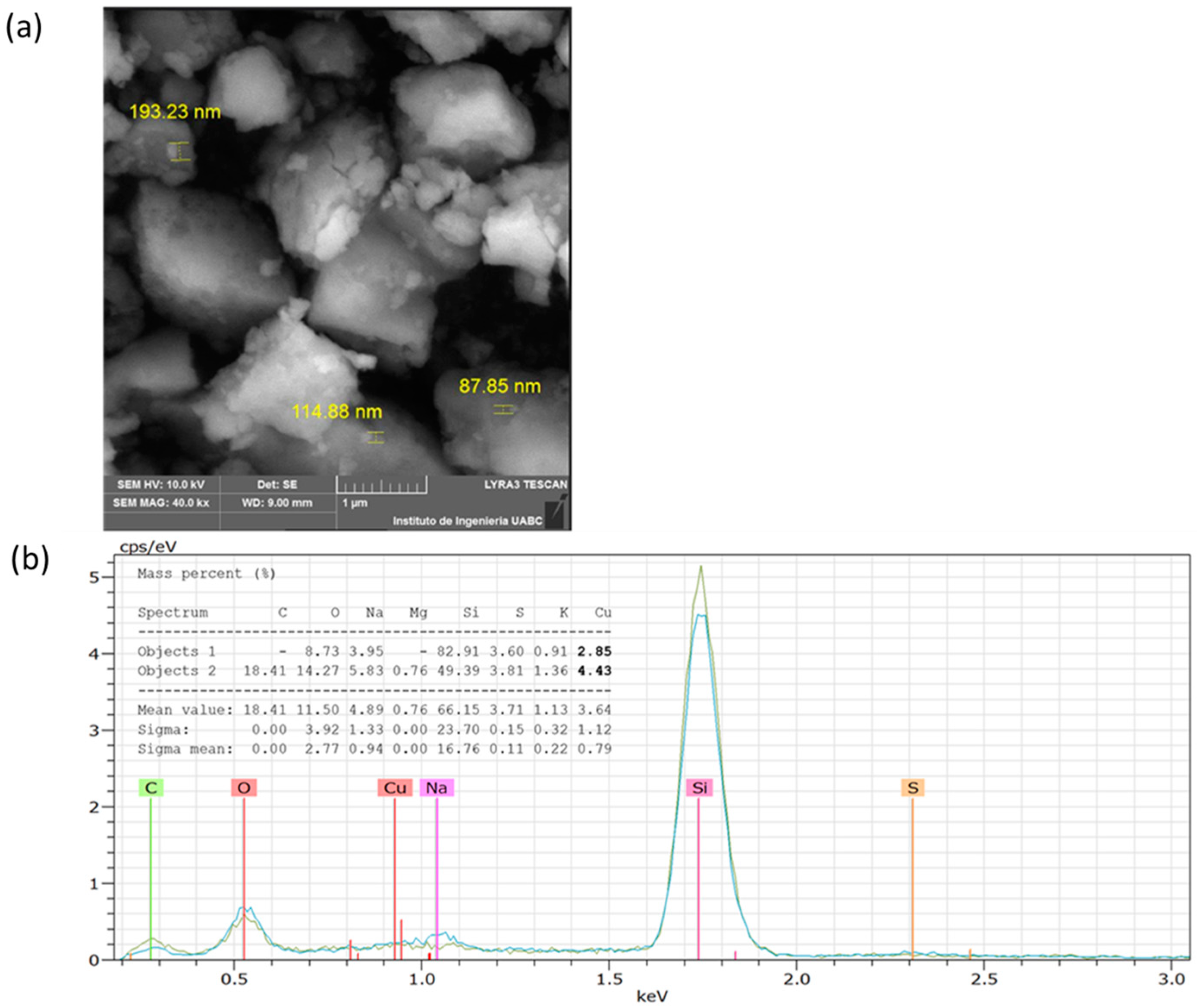The height and width of the screenshot is (1008, 1197).
Task: Click the Det: SE info field
Action: coord(277,485)
